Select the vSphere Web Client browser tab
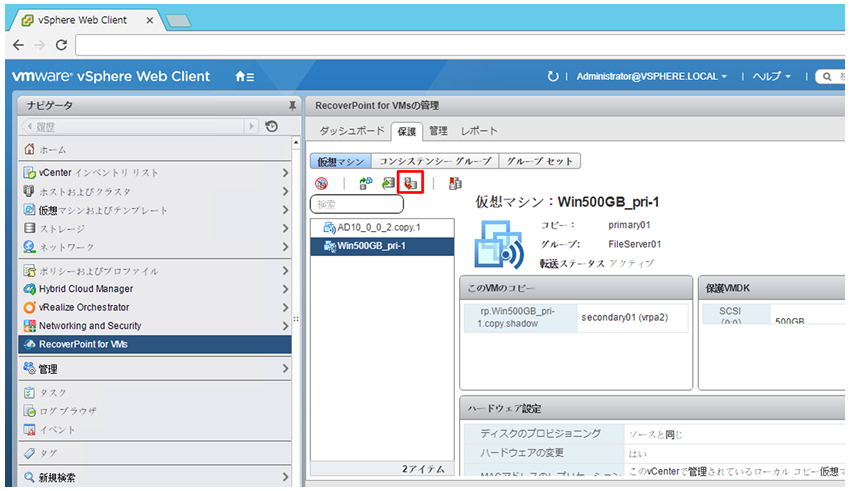Image resolution: width=850 pixels, height=491 pixels. pyautogui.click(x=82, y=20)
